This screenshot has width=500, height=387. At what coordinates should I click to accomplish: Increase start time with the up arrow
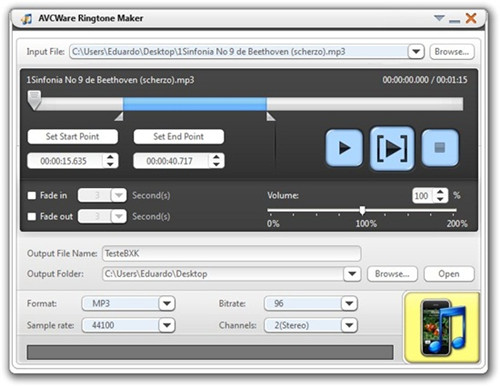pos(110,157)
